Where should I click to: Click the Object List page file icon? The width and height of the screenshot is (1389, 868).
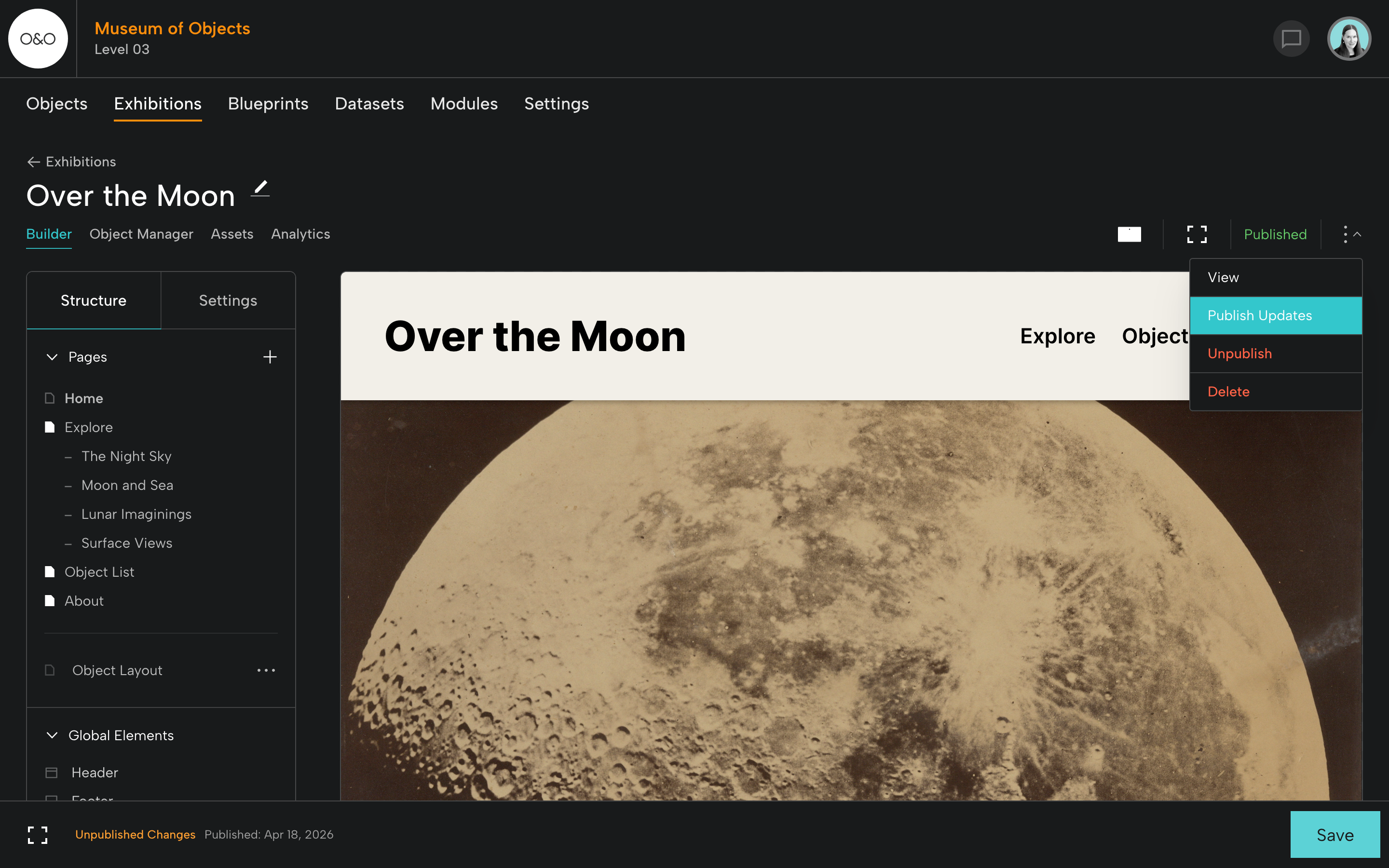click(x=50, y=572)
